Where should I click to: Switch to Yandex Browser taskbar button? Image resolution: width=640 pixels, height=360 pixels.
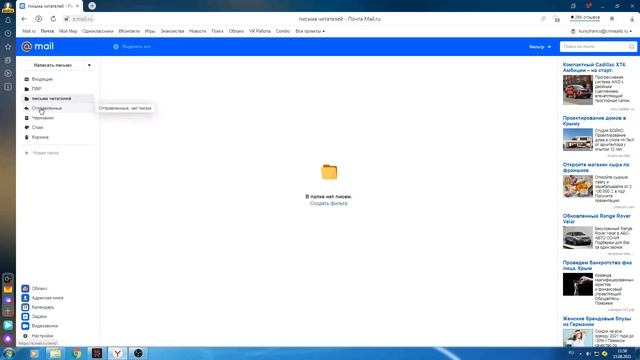pyautogui.click(x=117, y=353)
